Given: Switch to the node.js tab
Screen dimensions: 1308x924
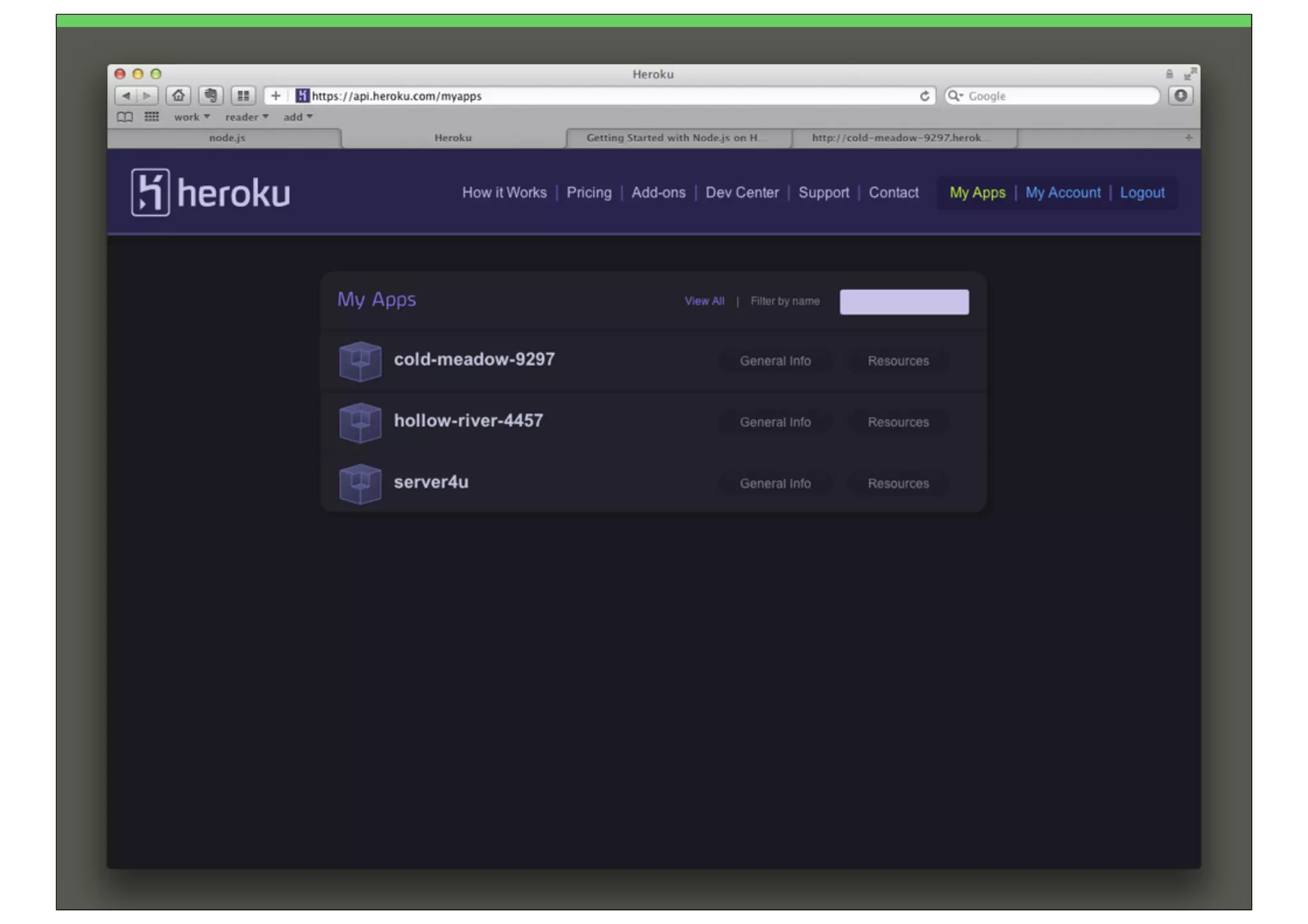Looking at the screenshot, I should [227, 138].
